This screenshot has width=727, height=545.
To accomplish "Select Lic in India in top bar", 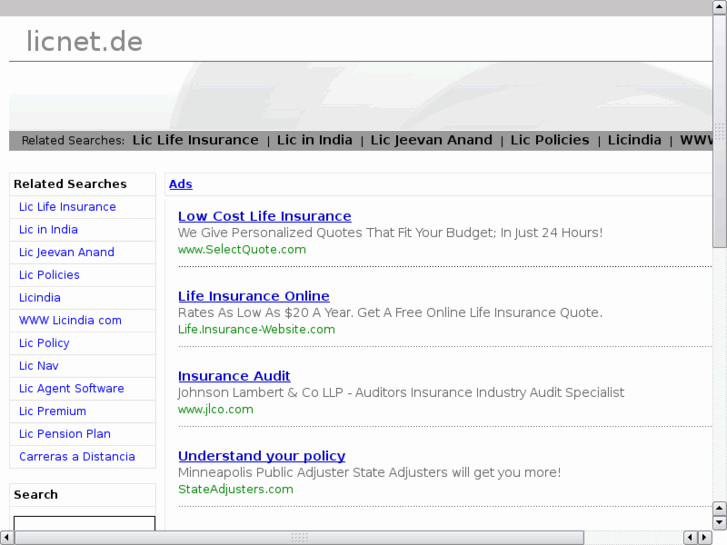I will coord(314,140).
